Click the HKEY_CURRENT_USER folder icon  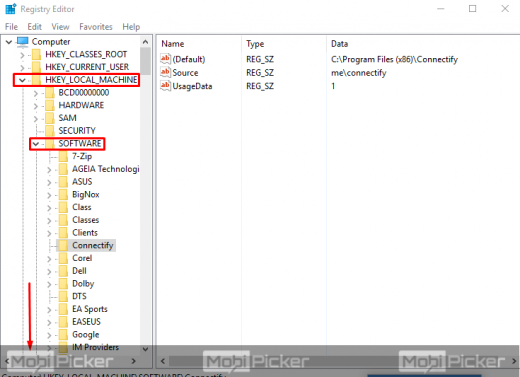pyautogui.click(x=36, y=67)
